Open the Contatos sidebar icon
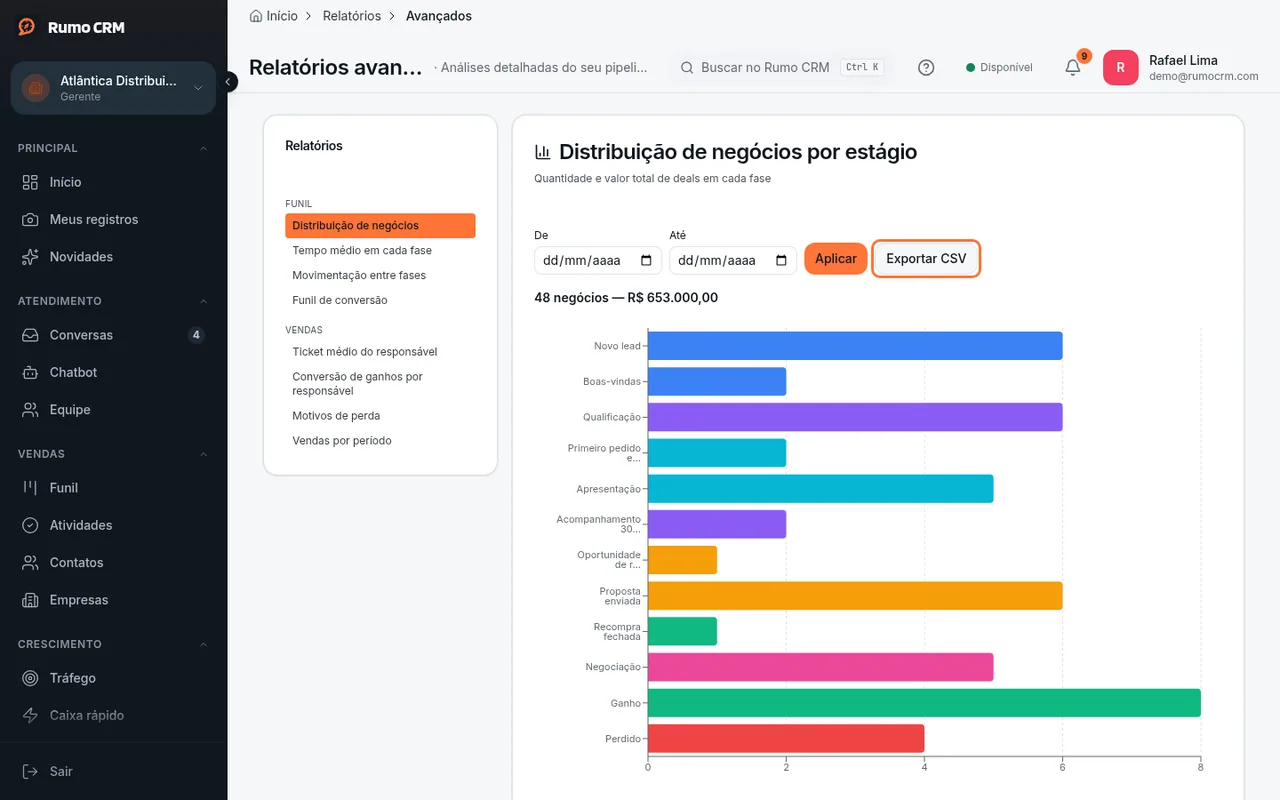Screen dimensions: 1280x800 click(x=31, y=563)
